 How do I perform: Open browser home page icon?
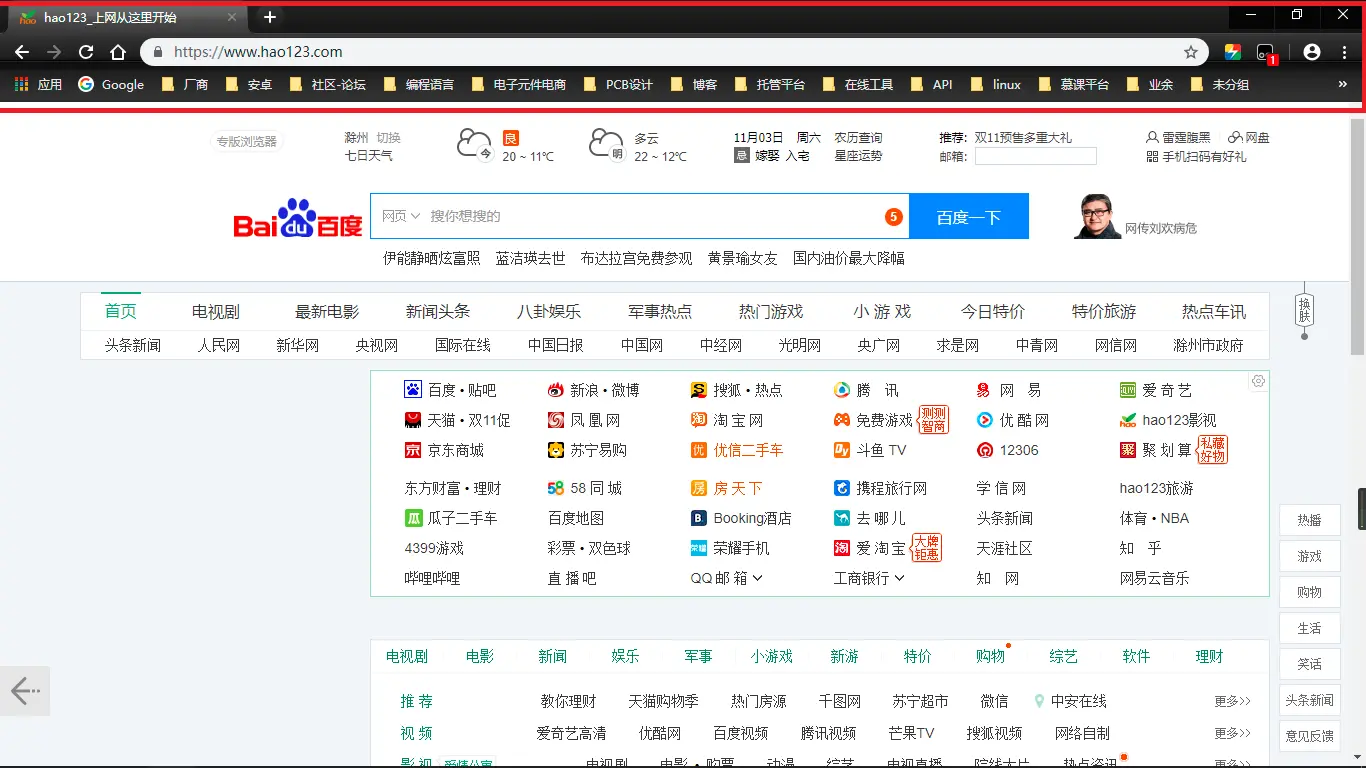click(118, 52)
